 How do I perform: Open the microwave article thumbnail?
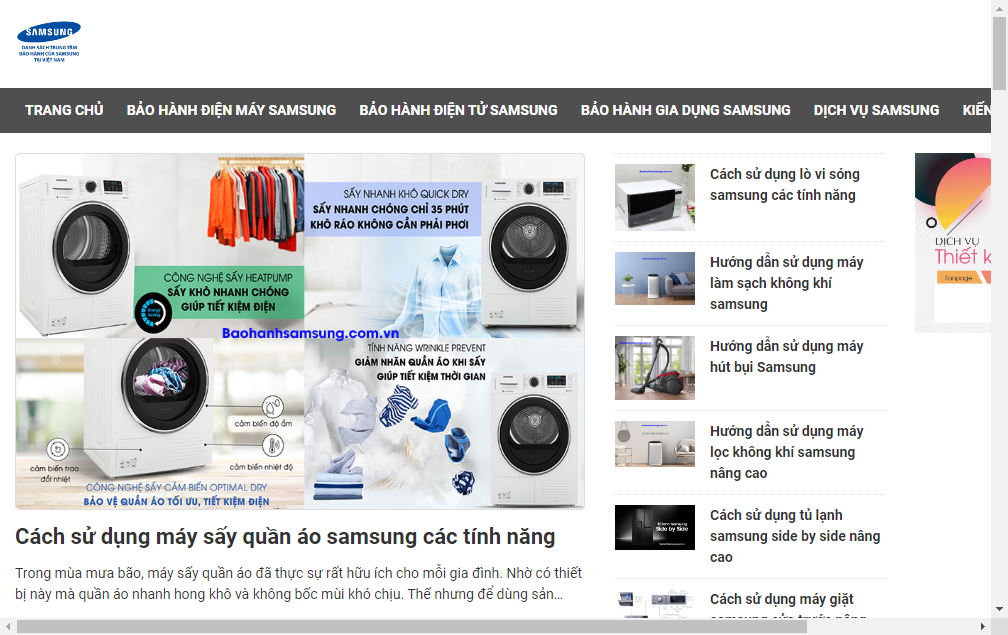654,197
